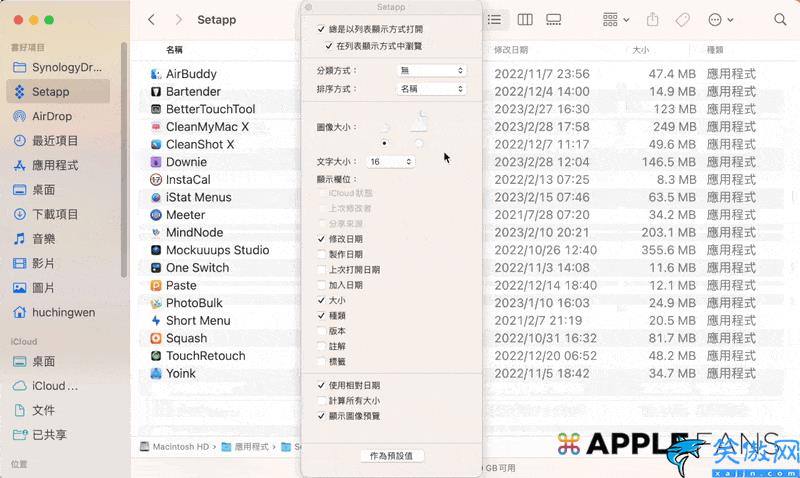Click 應用程式 folder in the path bar
The height and width of the screenshot is (478, 800).
pos(245,447)
